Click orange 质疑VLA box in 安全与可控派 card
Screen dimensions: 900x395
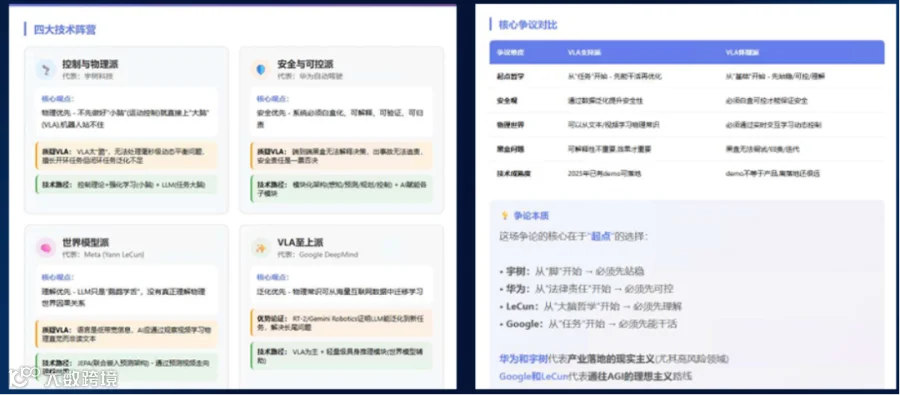(x=342, y=156)
